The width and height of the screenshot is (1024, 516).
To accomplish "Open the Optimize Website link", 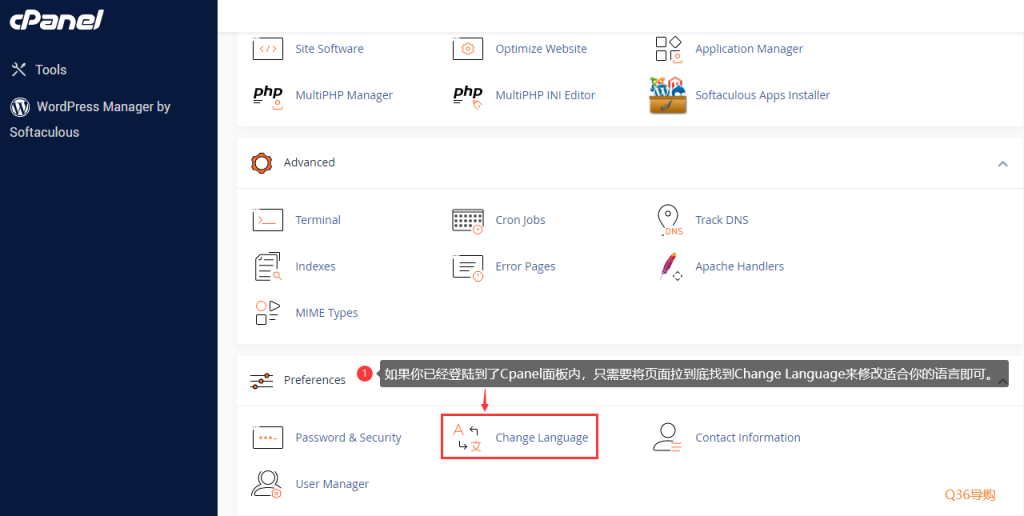I will [541, 49].
